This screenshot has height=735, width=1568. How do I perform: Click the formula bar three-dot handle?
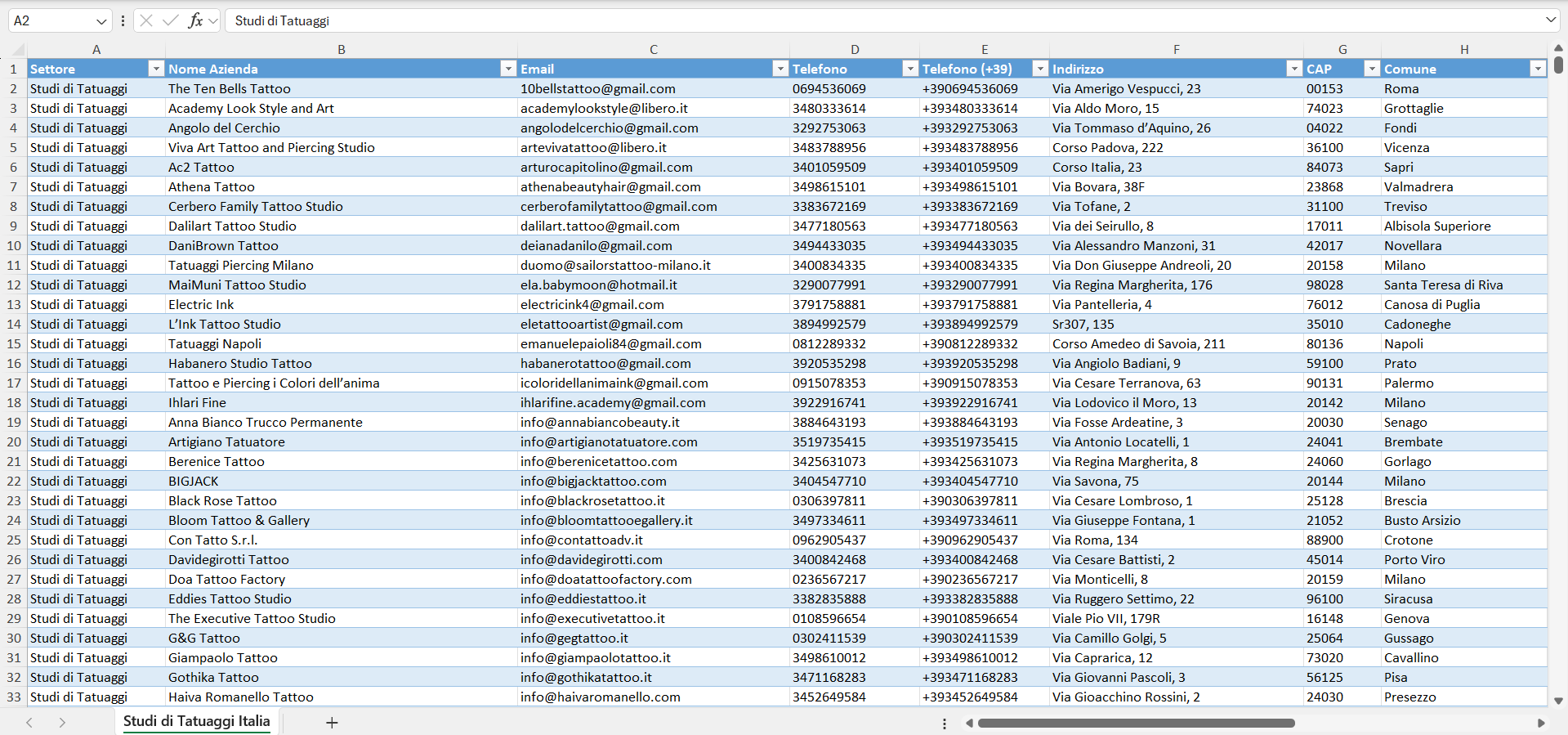[x=123, y=21]
